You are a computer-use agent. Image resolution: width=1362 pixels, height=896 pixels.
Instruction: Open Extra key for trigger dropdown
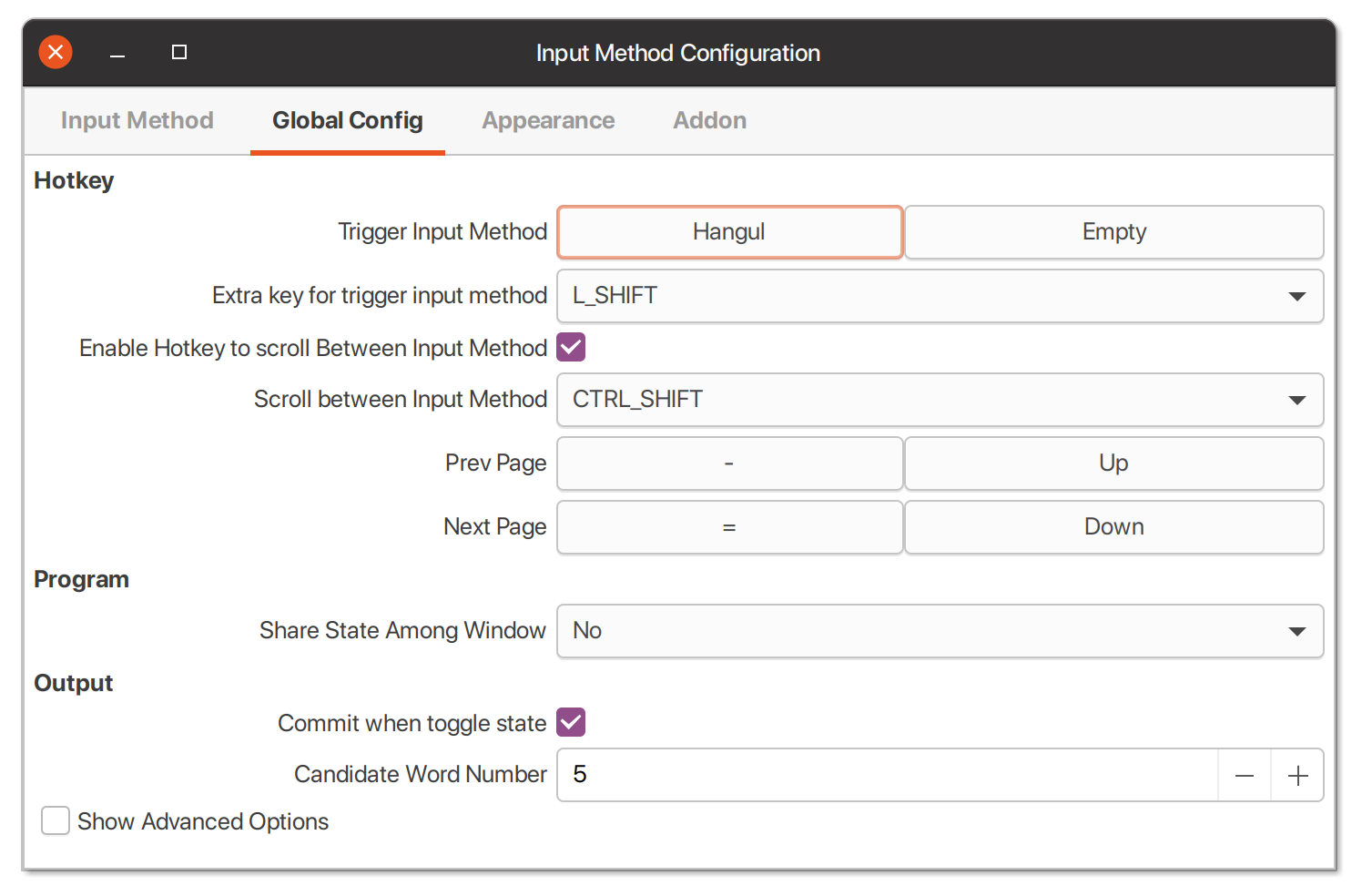pos(940,296)
